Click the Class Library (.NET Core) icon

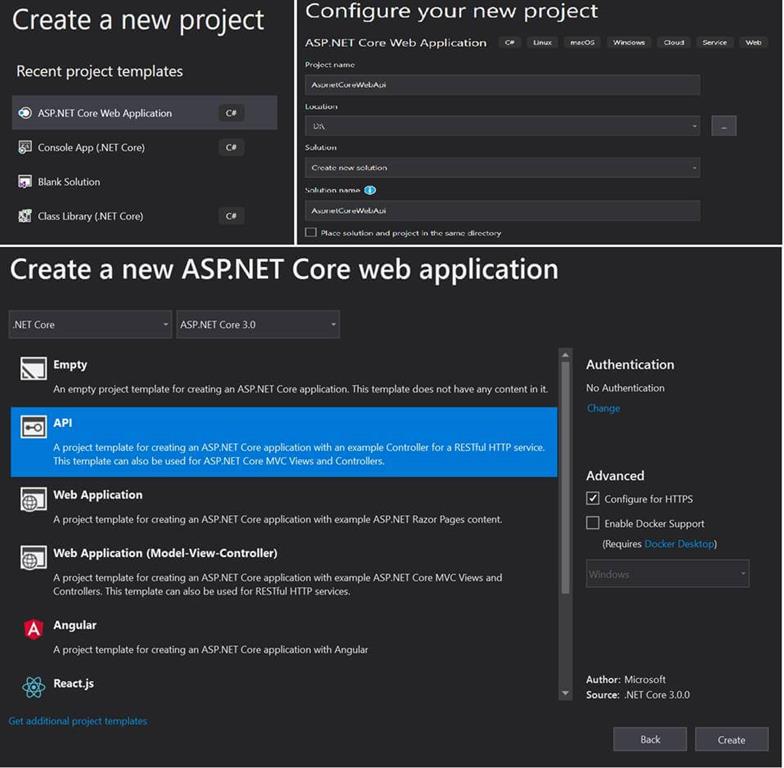click(x=24, y=216)
